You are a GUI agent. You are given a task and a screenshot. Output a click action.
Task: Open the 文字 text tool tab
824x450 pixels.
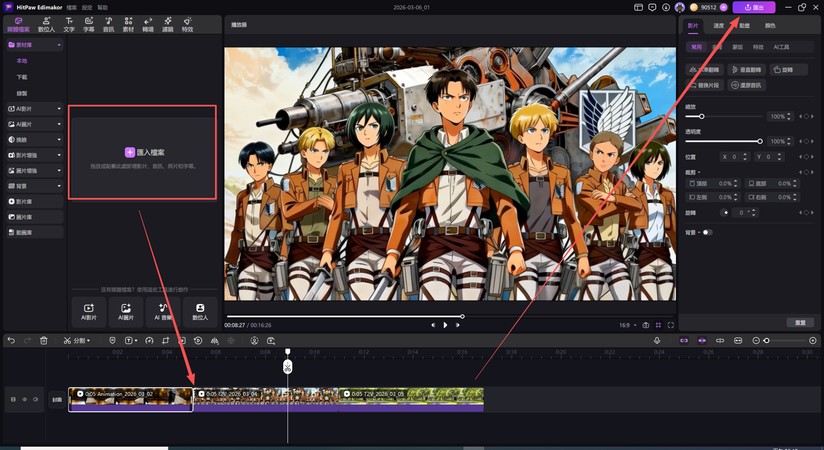click(69, 22)
